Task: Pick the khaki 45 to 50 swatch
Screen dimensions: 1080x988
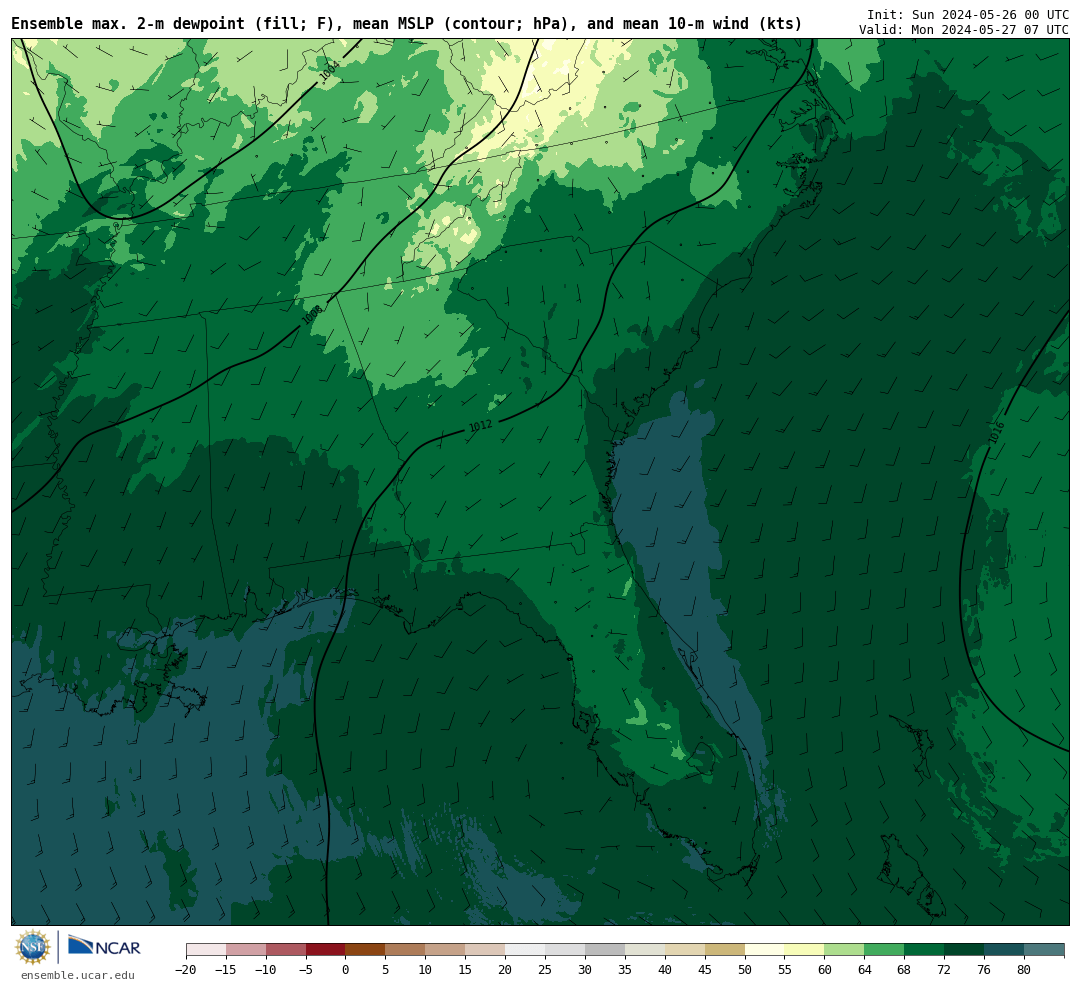Action: coord(724,950)
